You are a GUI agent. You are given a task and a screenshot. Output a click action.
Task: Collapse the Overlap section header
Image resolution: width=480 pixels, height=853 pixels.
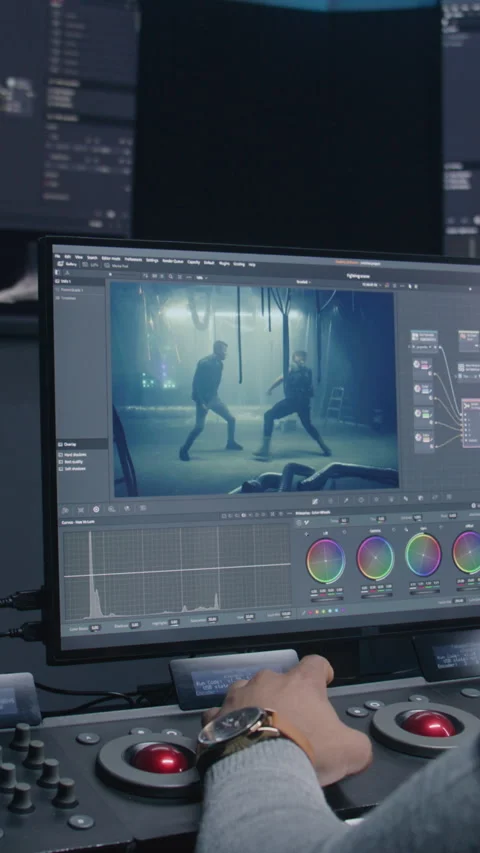83,444
